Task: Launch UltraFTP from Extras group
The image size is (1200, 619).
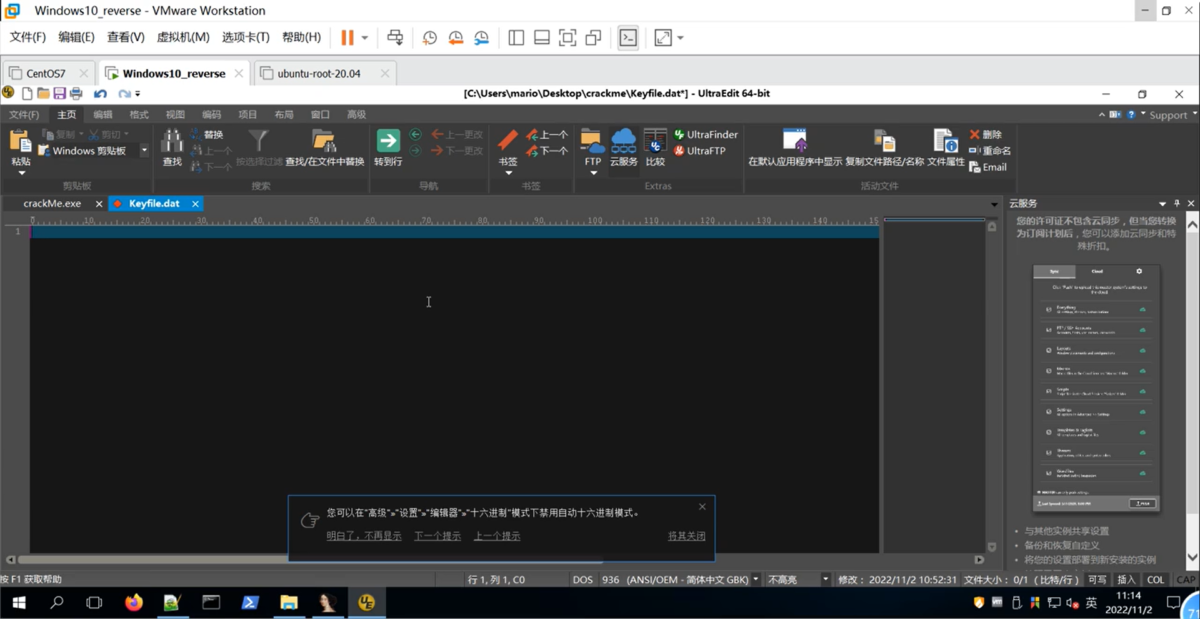Action: click(700, 151)
